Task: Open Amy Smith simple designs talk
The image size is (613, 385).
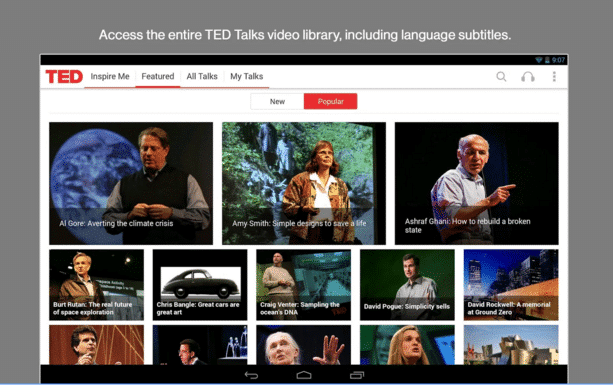Action: [304, 183]
